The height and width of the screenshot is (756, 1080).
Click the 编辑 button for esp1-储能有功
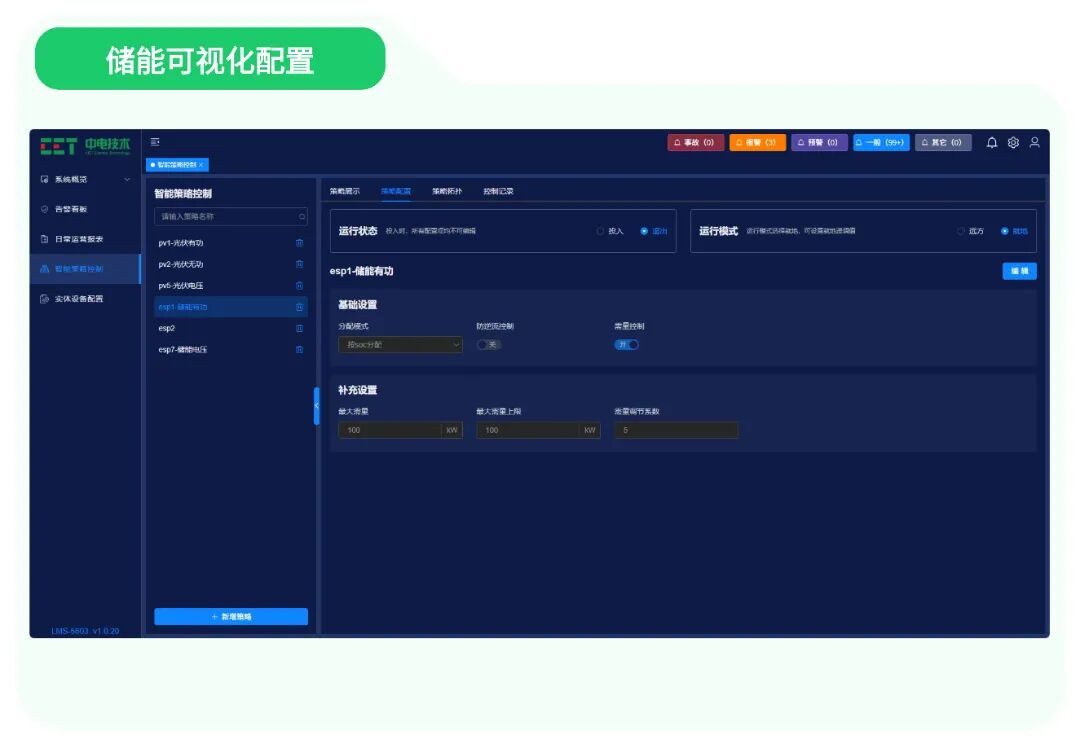[x=1019, y=271]
